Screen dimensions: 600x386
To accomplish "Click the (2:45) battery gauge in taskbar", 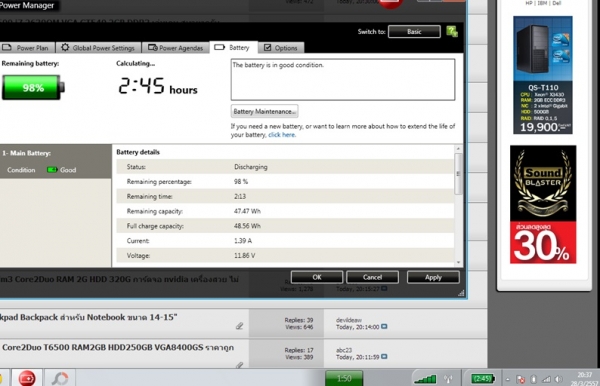I will pos(483,378).
